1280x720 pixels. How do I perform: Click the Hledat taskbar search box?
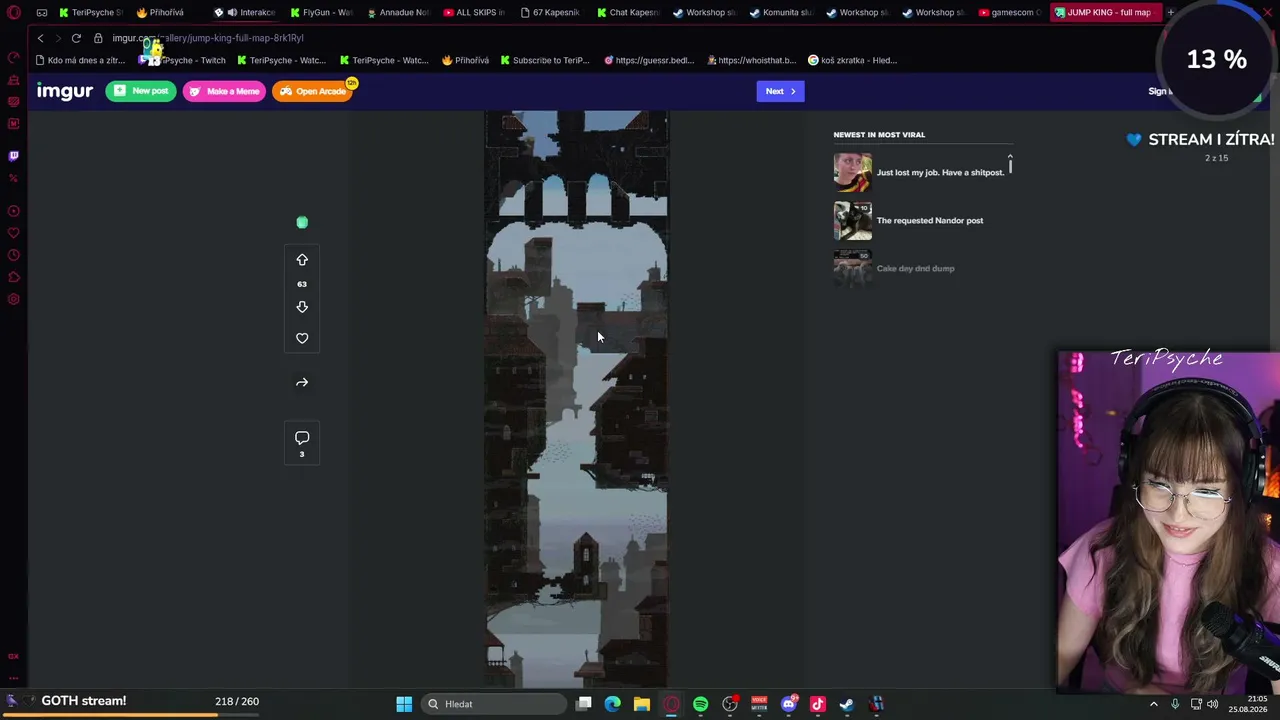pyautogui.click(x=492, y=704)
